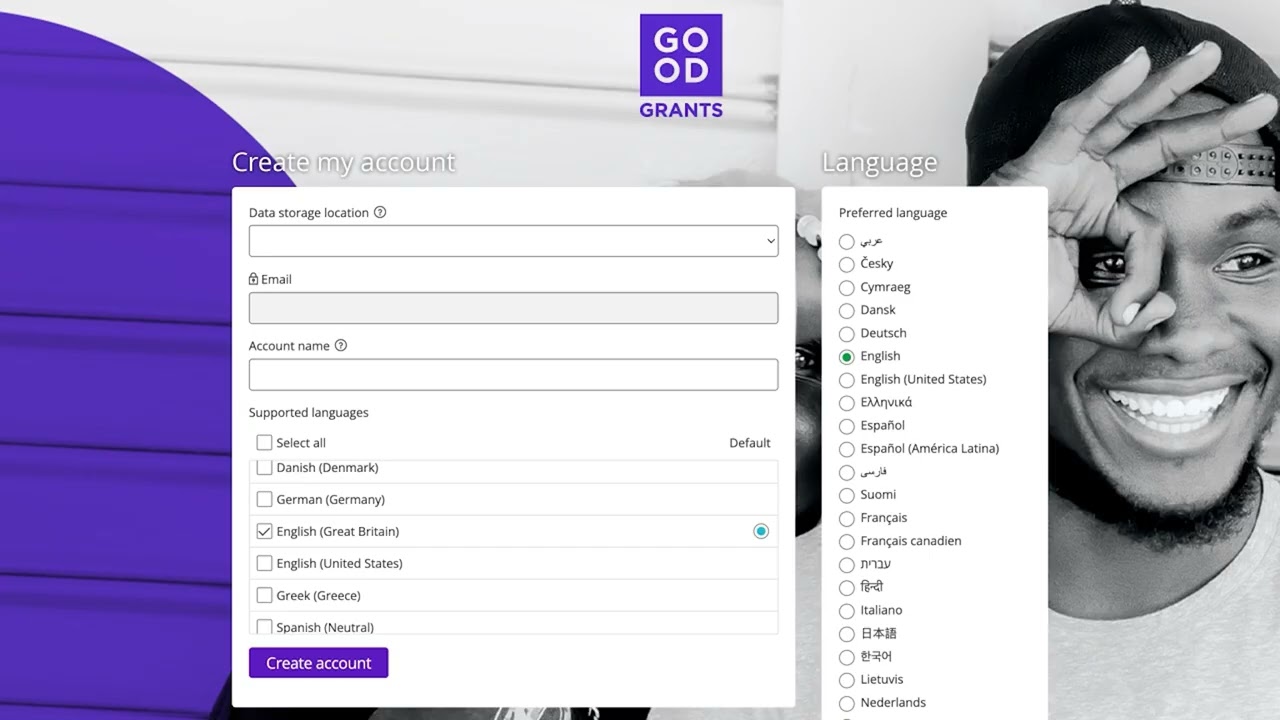This screenshot has height=720, width=1280.
Task: Select default radio for English (Great Britain)
Action: click(x=761, y=531)
